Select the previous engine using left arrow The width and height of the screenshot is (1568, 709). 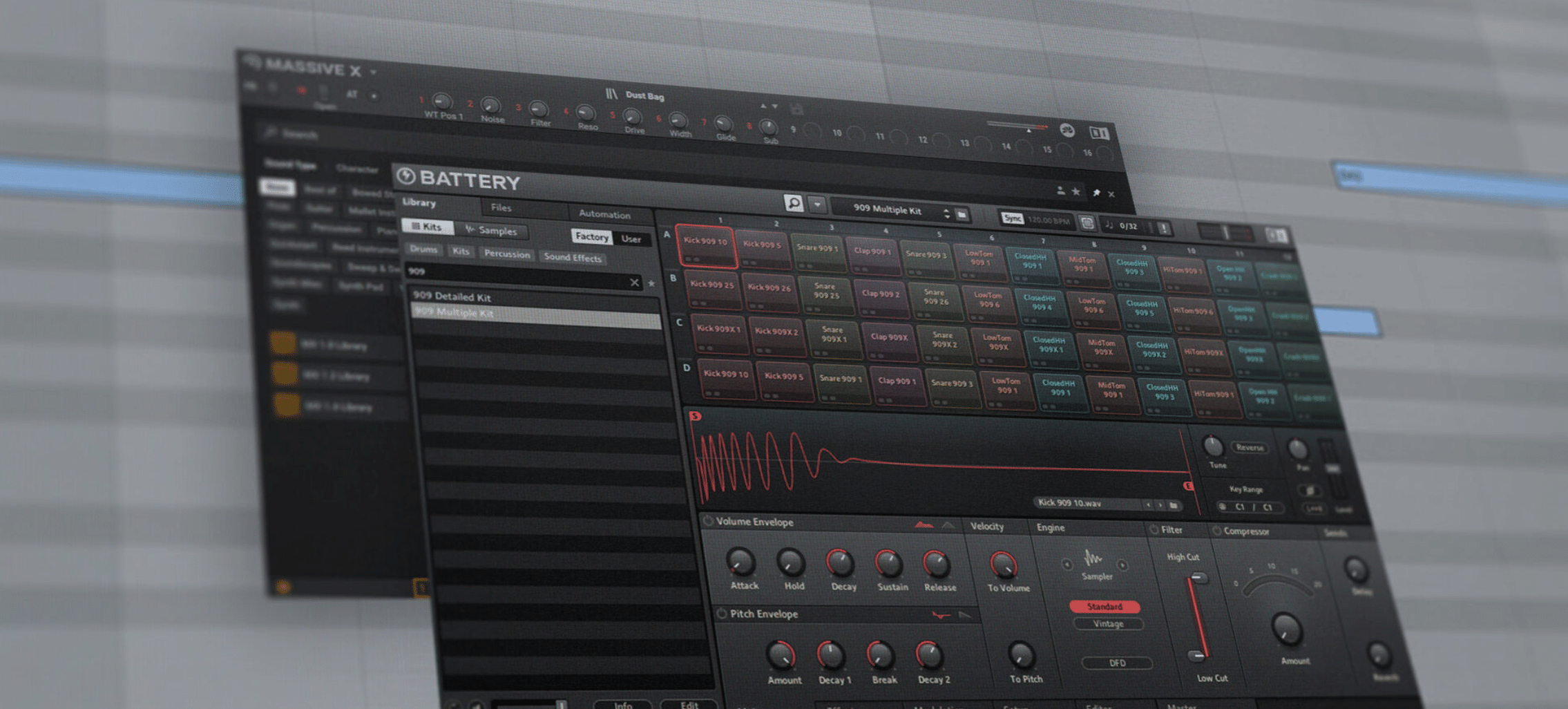click(x=1067, y=565)
